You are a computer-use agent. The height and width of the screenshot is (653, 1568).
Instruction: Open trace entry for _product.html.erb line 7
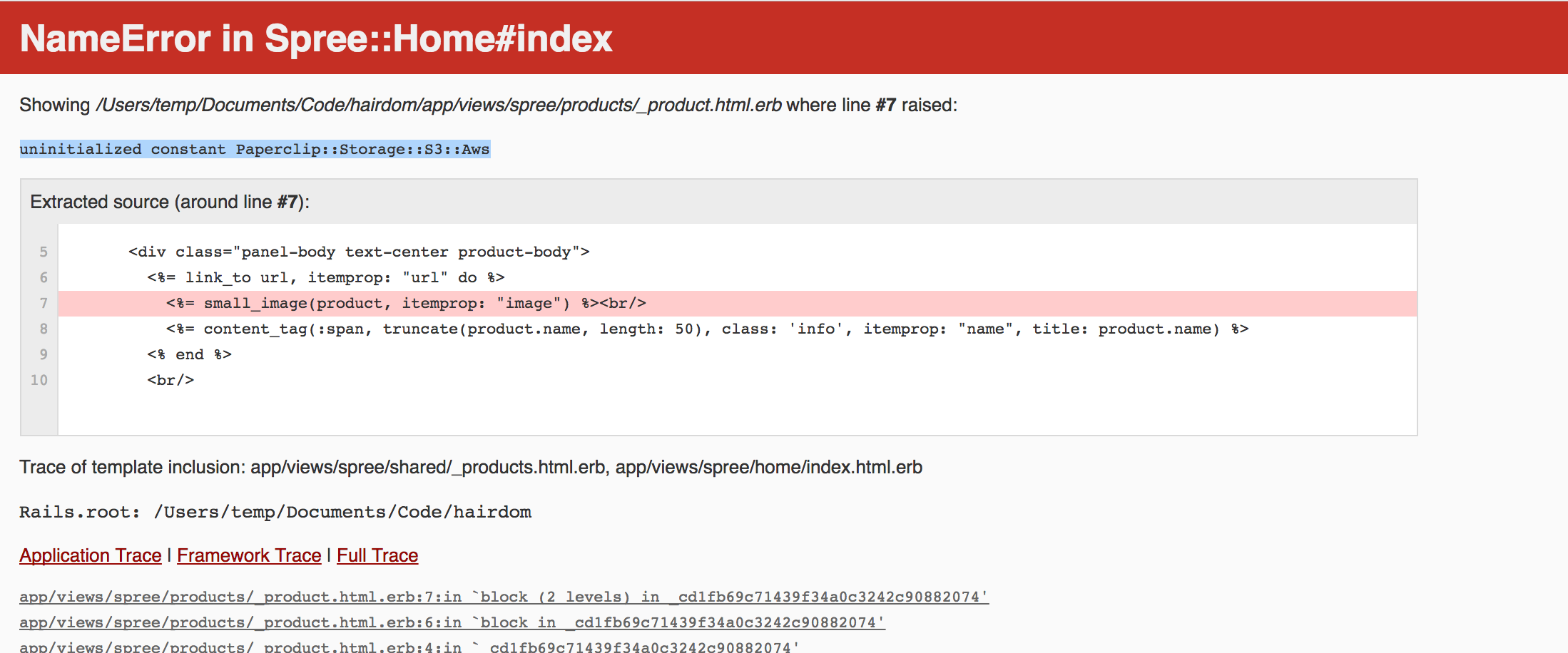tap(504, 597)
